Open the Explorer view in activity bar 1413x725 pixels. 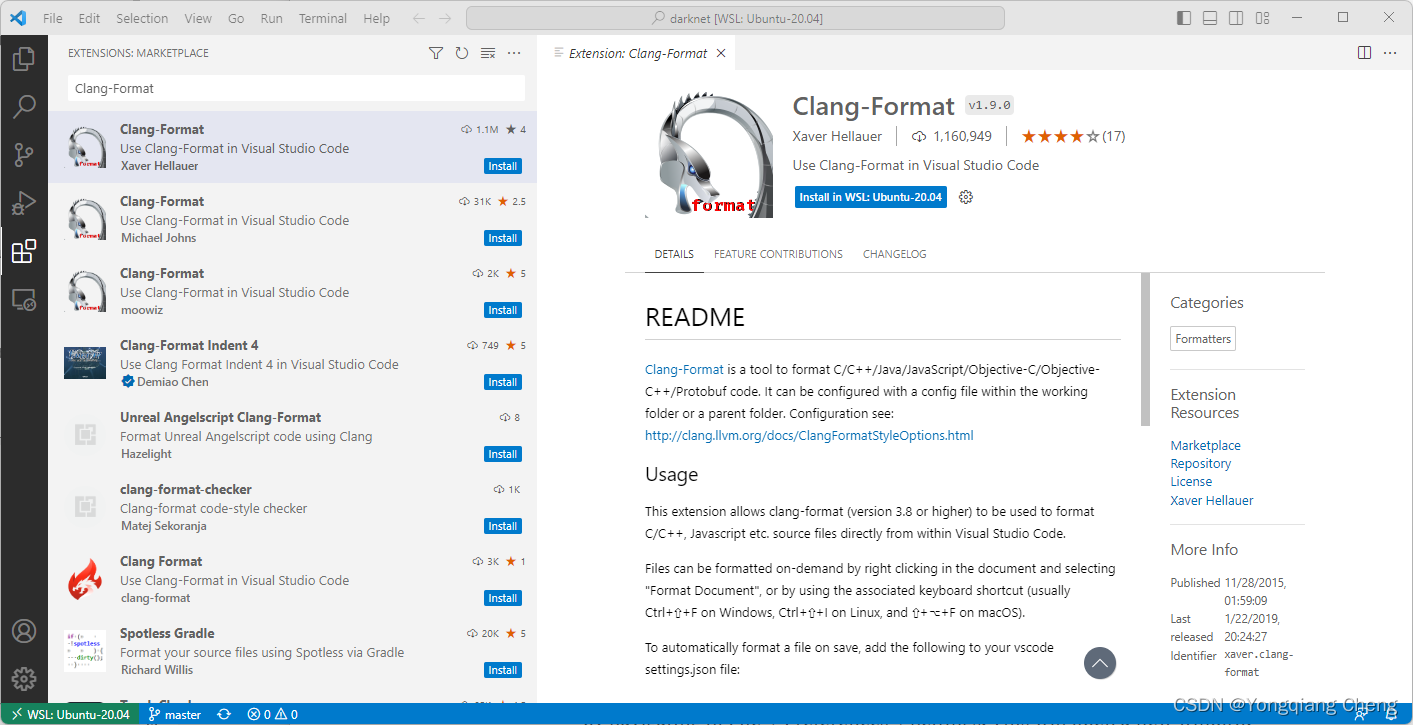click(x=24, y=59)
